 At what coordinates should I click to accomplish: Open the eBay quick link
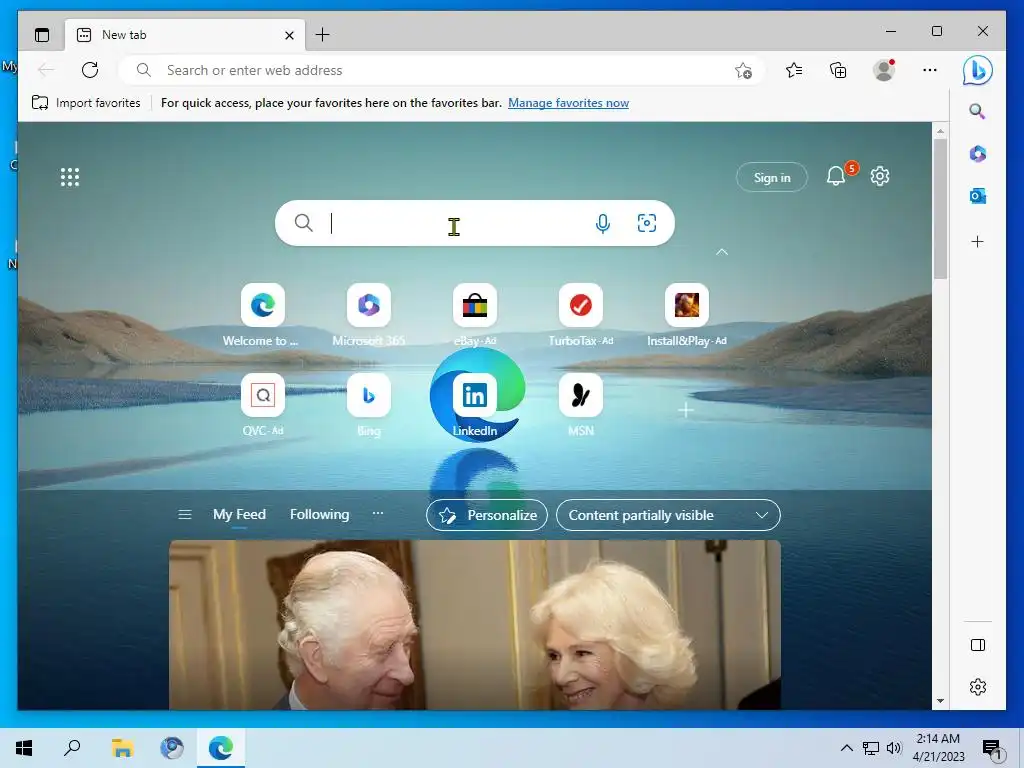tap(475, 315)
